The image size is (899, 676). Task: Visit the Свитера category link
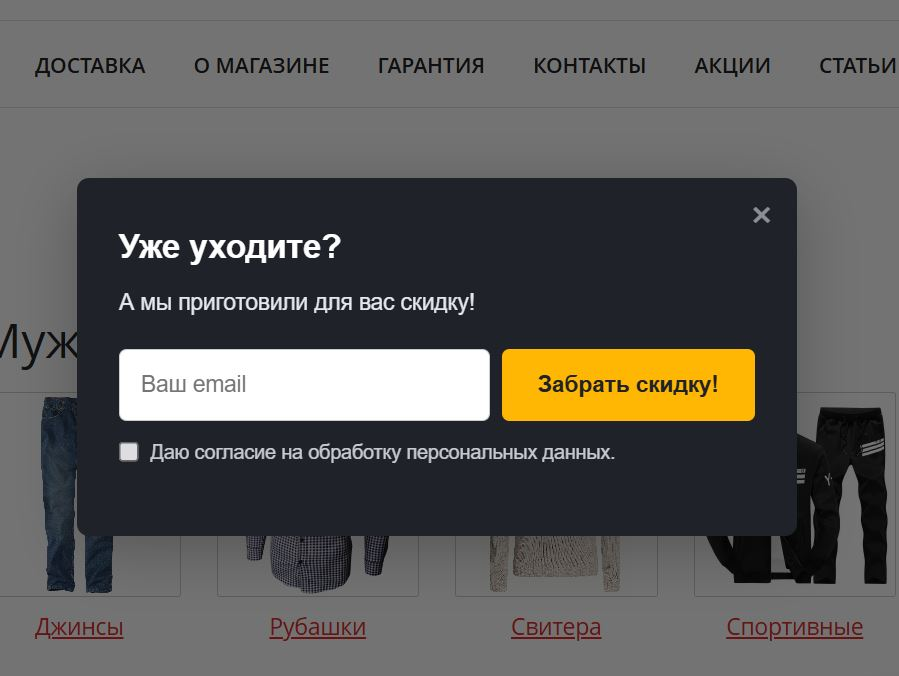[x=556, y=627]
